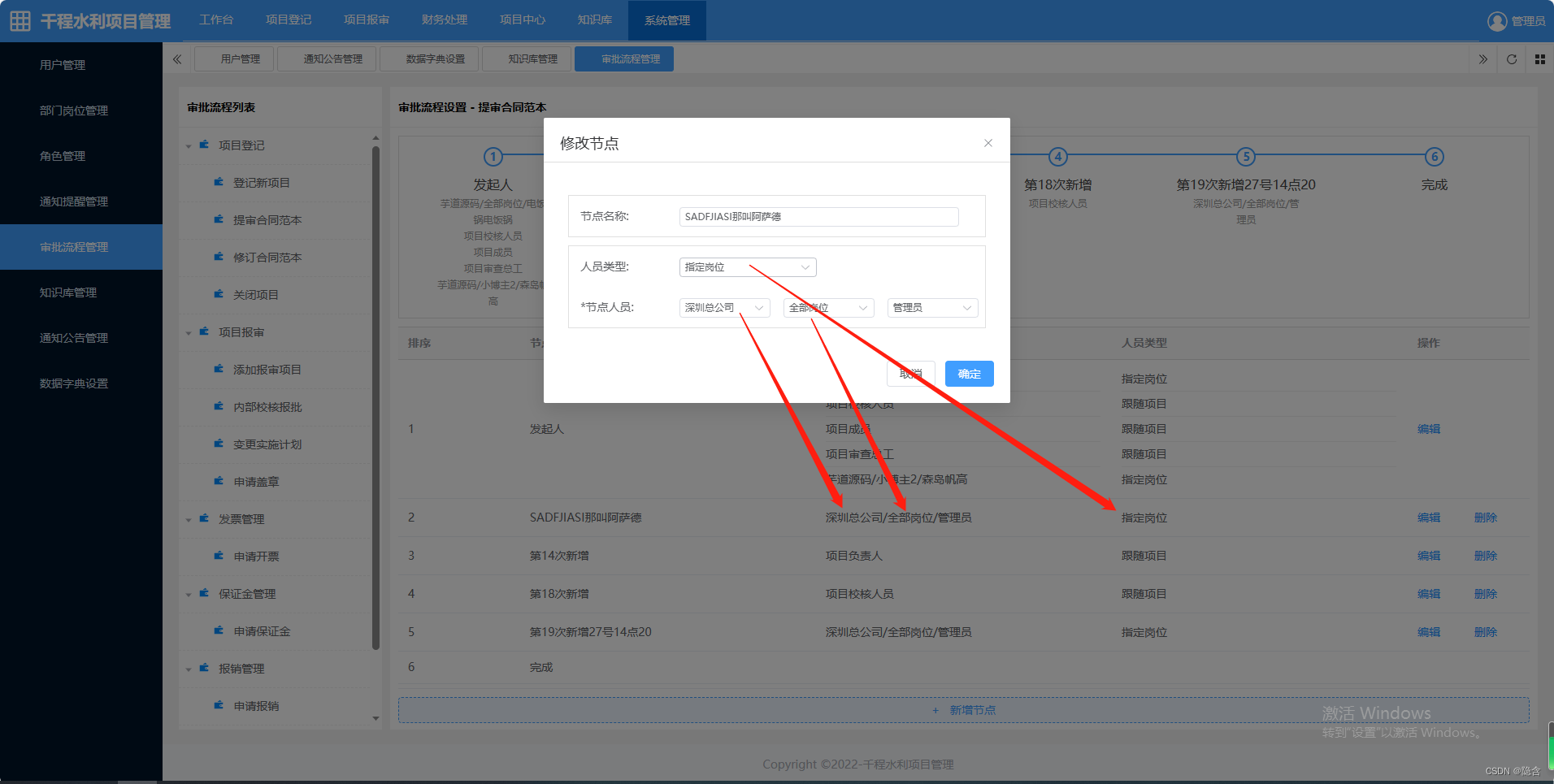
Task: Open the 工作台 top menu
Action: coord(216,19)
